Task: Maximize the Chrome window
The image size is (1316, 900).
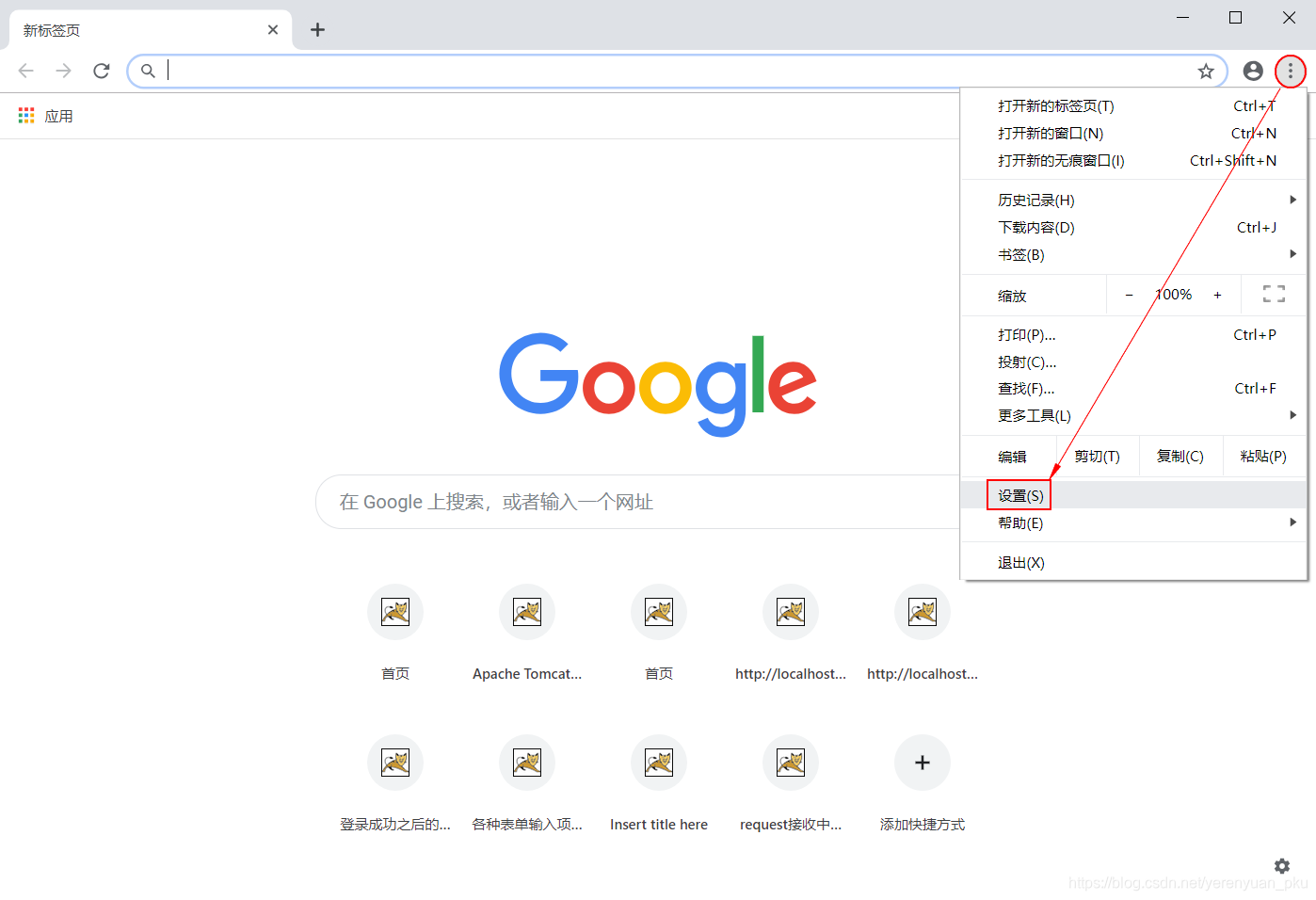Action: [1236, 18]
